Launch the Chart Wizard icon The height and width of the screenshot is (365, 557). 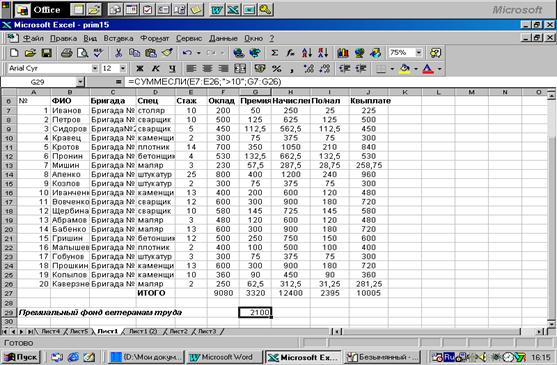point(343,53)
